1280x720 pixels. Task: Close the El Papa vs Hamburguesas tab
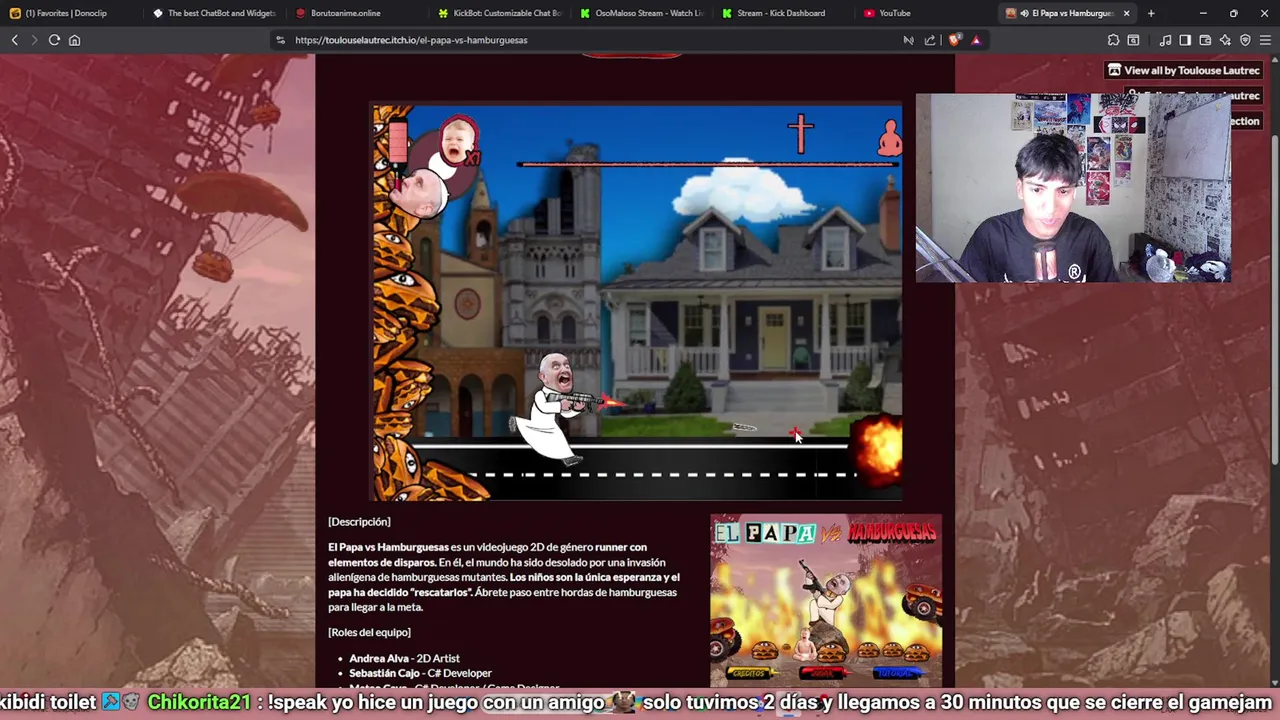pyautogui.click(x=1127, y=13)
